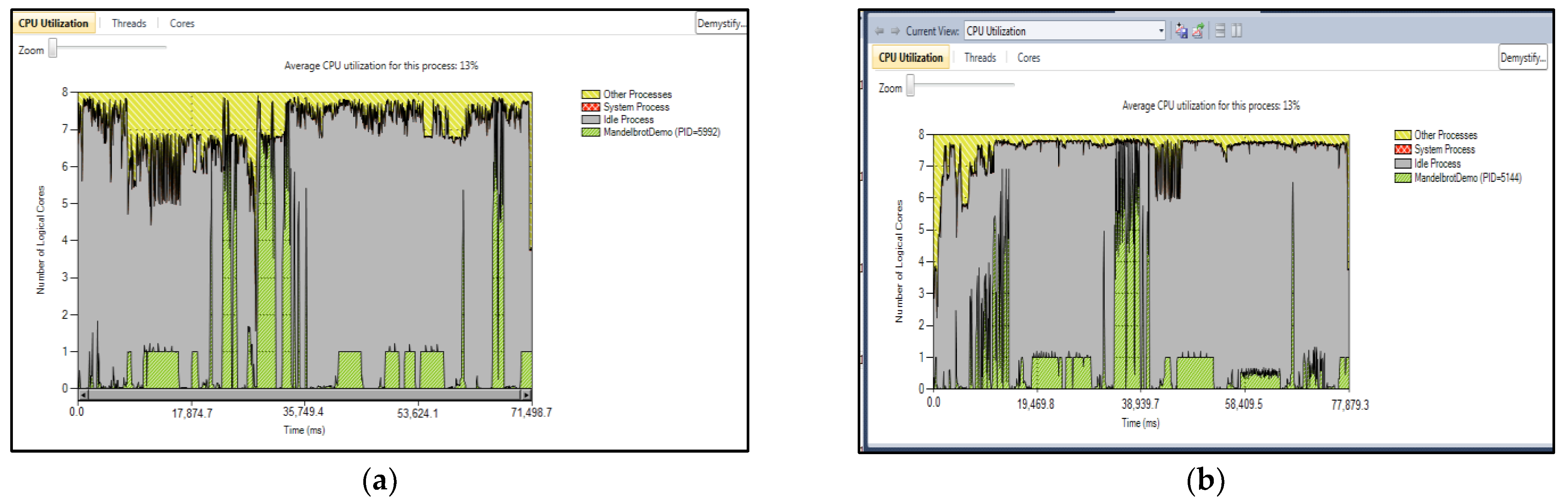Switch to Threads tab in left panel
The height and width of the screenshot is (503, 1568).
click(128, 24)
